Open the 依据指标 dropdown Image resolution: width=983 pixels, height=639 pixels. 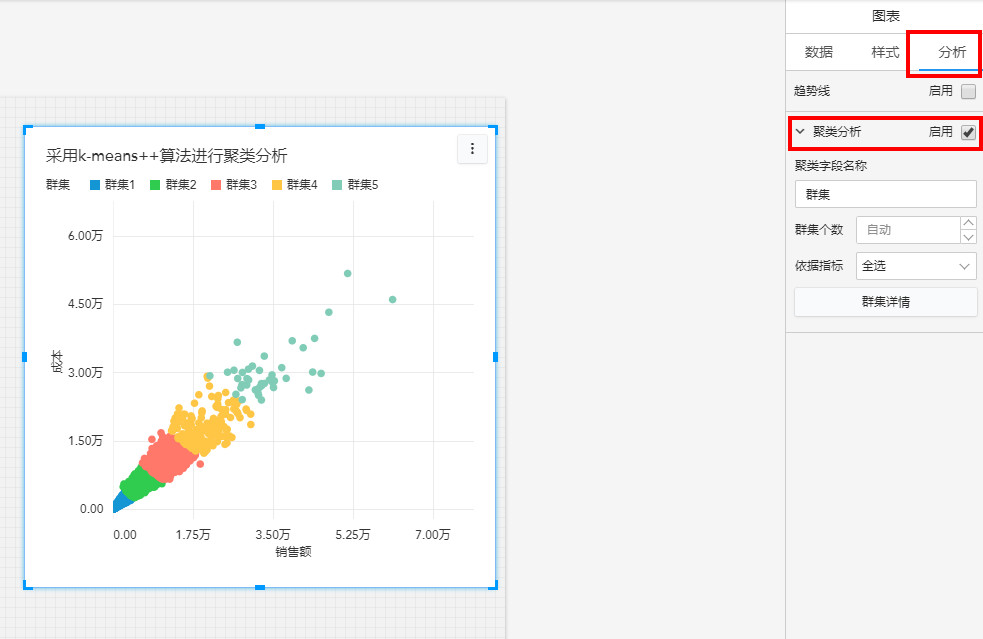(916, 266)
